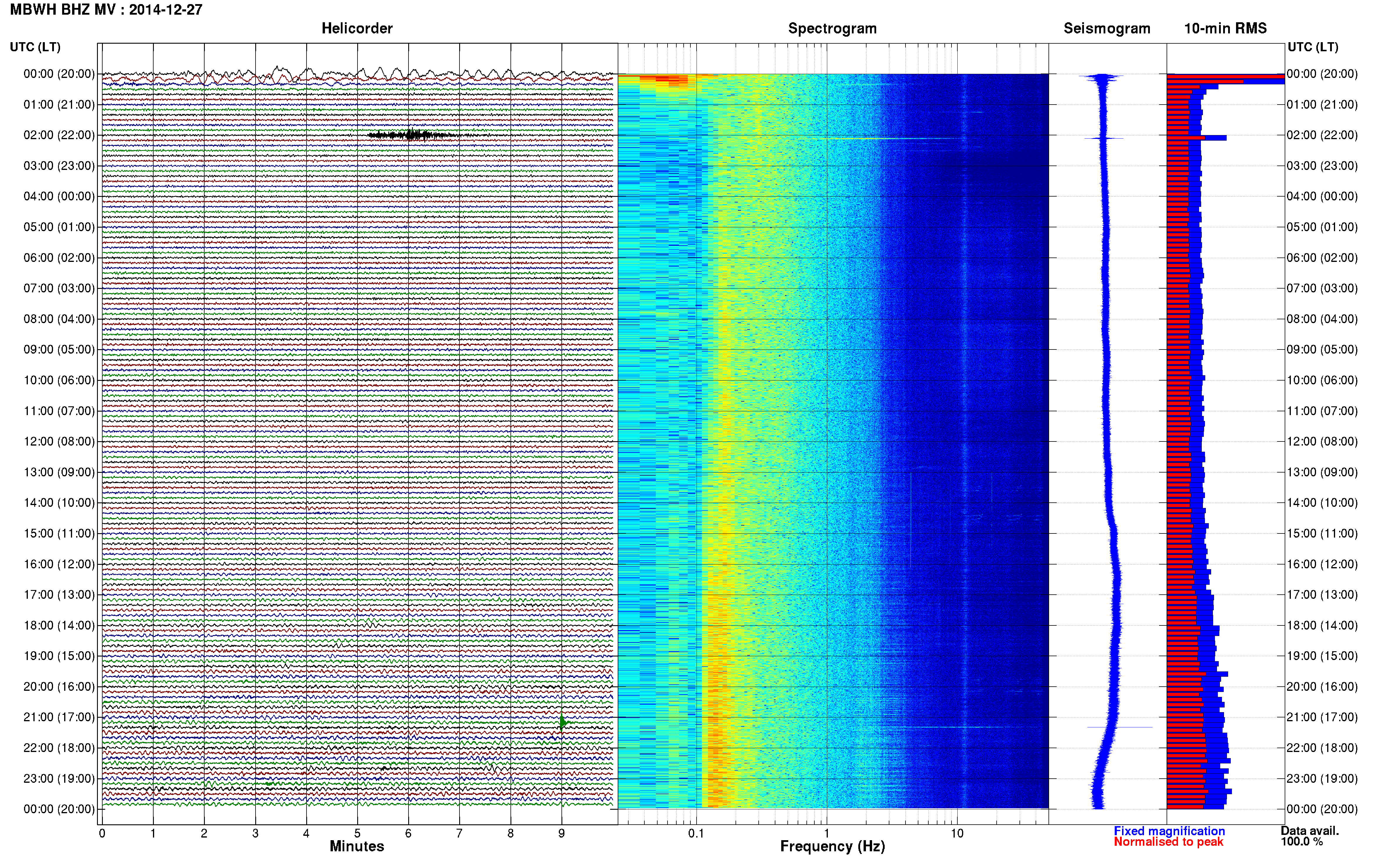Click the left '11:00 (07:00)' time label
This screenshot has width=1389, height=868.
pyautogui.click(x=59, y=410)
